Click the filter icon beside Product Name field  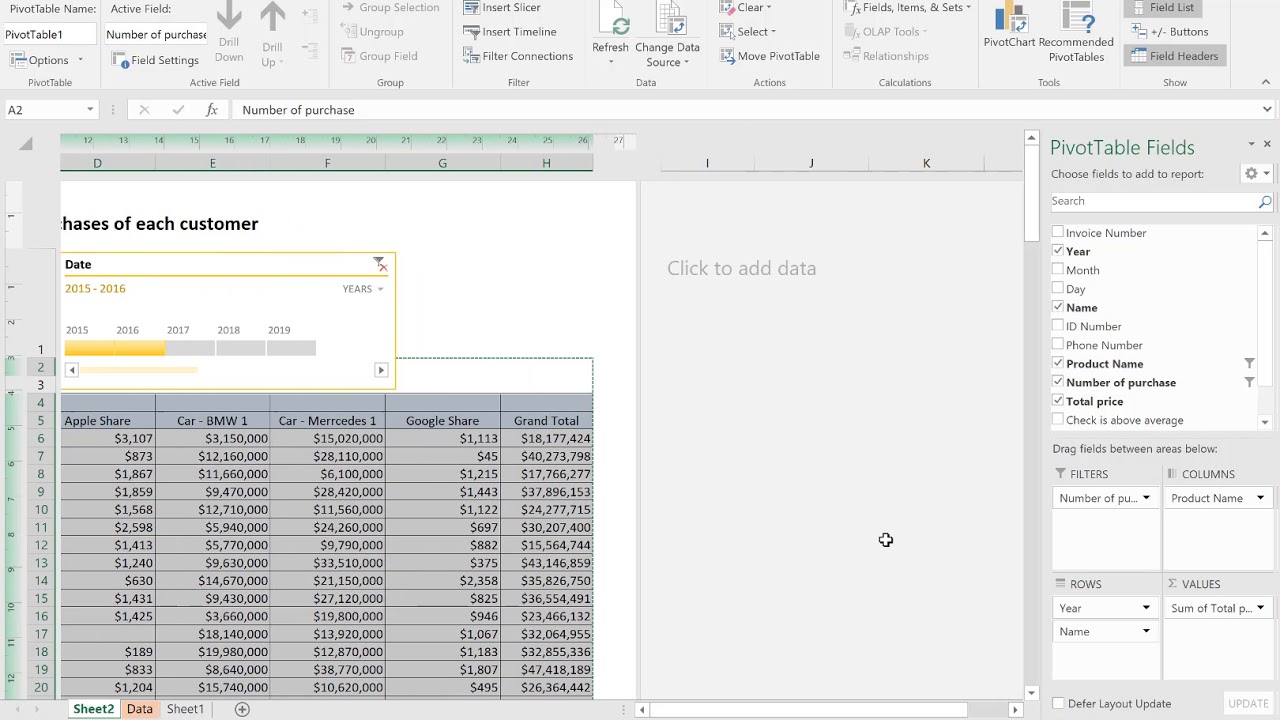pyautogui.click(x=1249, y=363)
